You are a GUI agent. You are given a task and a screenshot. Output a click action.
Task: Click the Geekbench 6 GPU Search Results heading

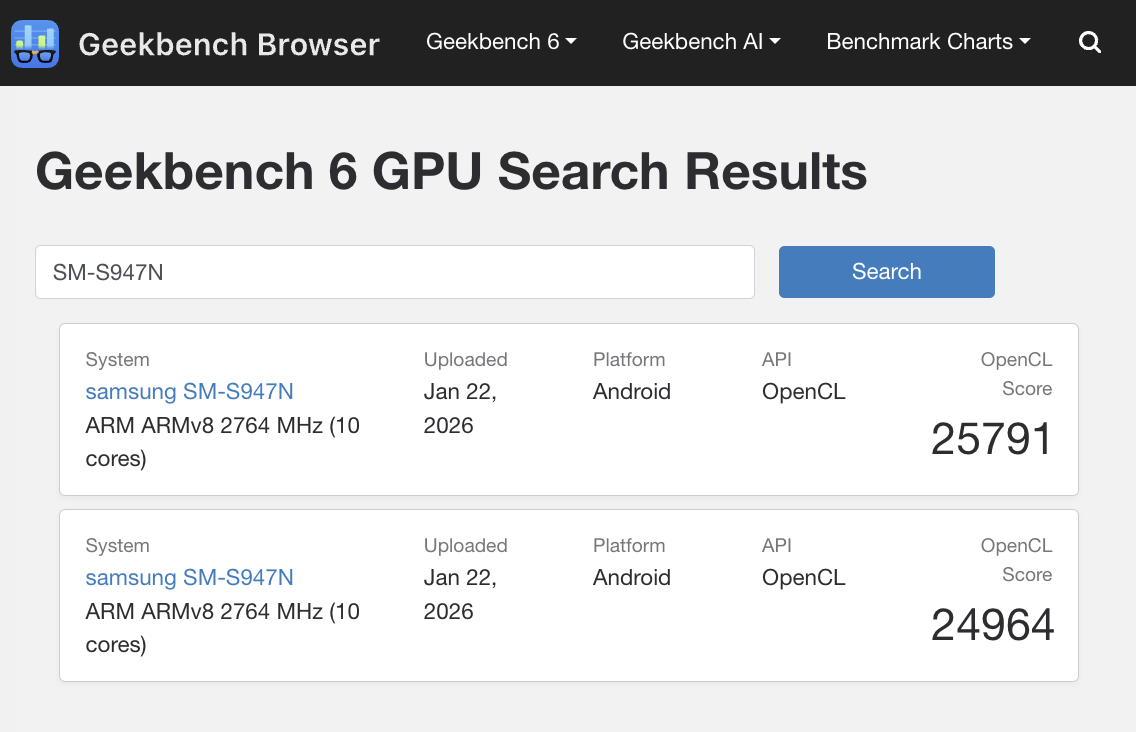[x=451, y=172]
